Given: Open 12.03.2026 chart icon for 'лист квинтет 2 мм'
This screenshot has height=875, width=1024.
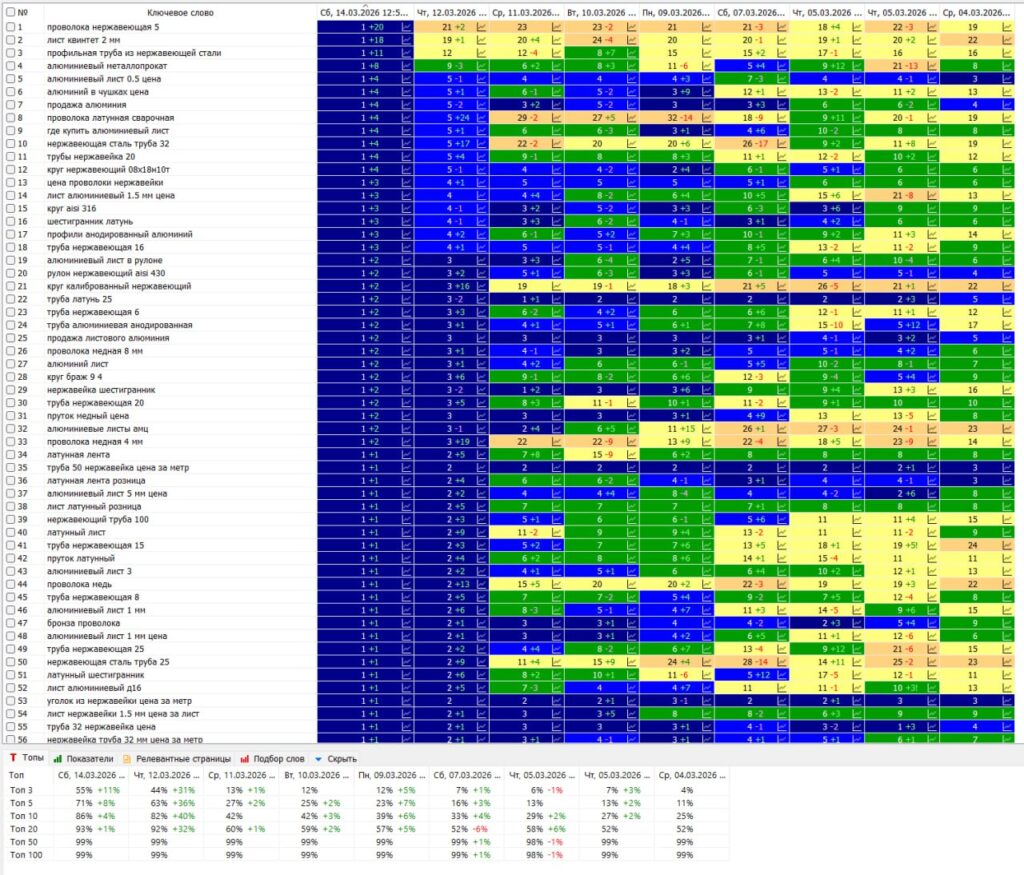Looking at the screenshot, I should (x=481, y=40).
